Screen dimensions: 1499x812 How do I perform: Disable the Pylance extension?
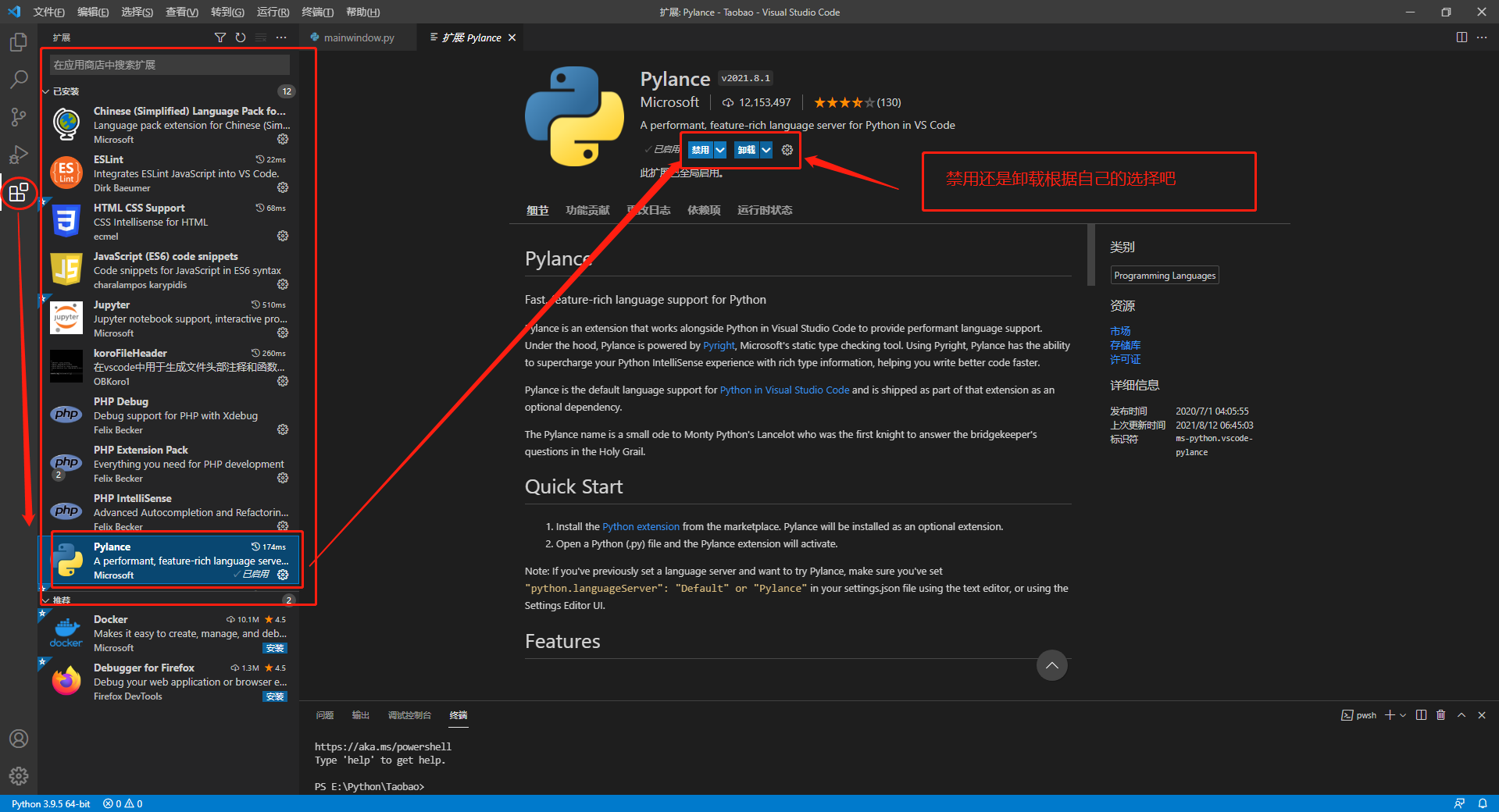click(700, 150)
